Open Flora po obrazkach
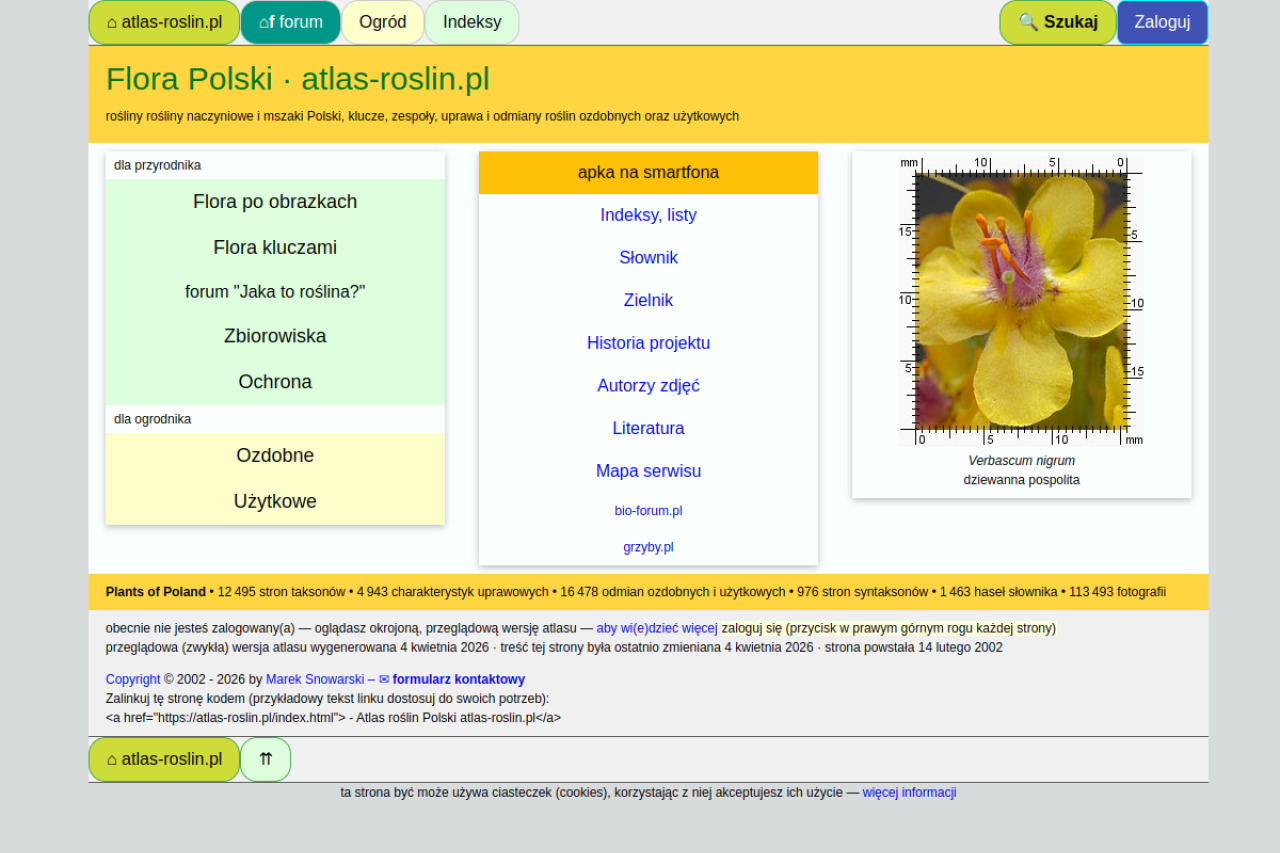The width and height of the screenshot is (1280, 853). (x=275, y=202)
